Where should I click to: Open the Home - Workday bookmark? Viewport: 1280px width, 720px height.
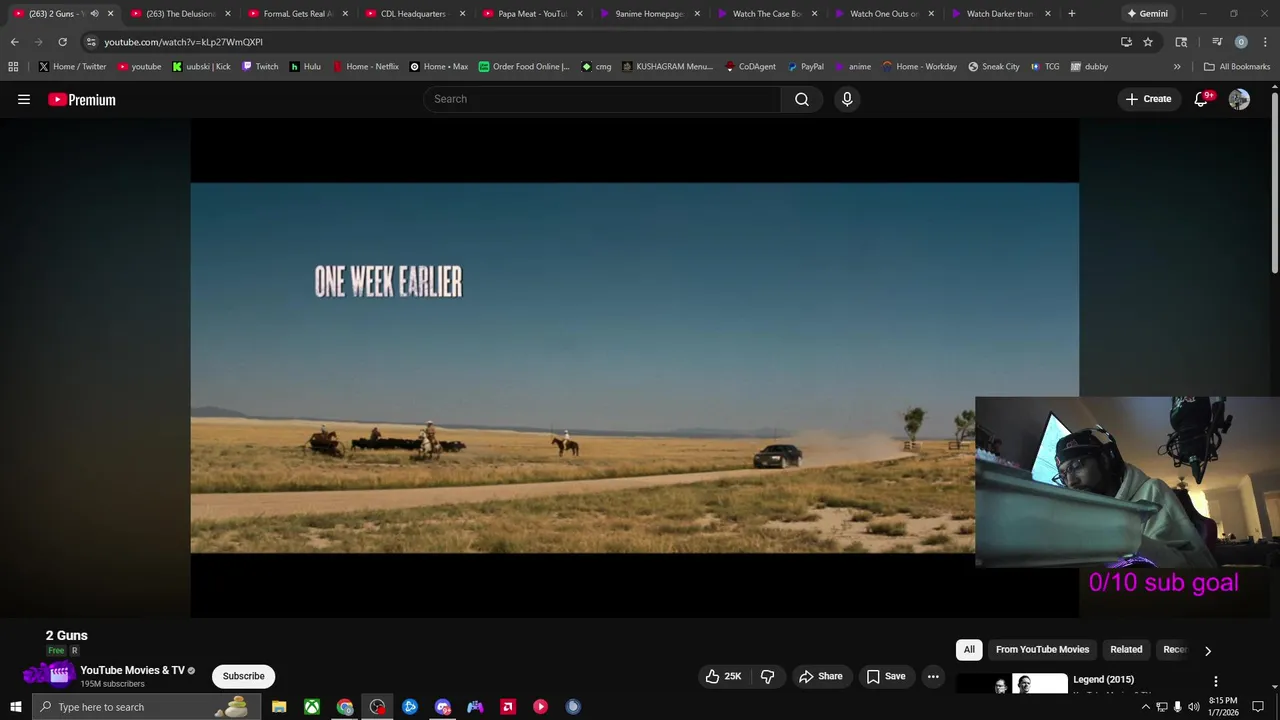click(919, 67)
